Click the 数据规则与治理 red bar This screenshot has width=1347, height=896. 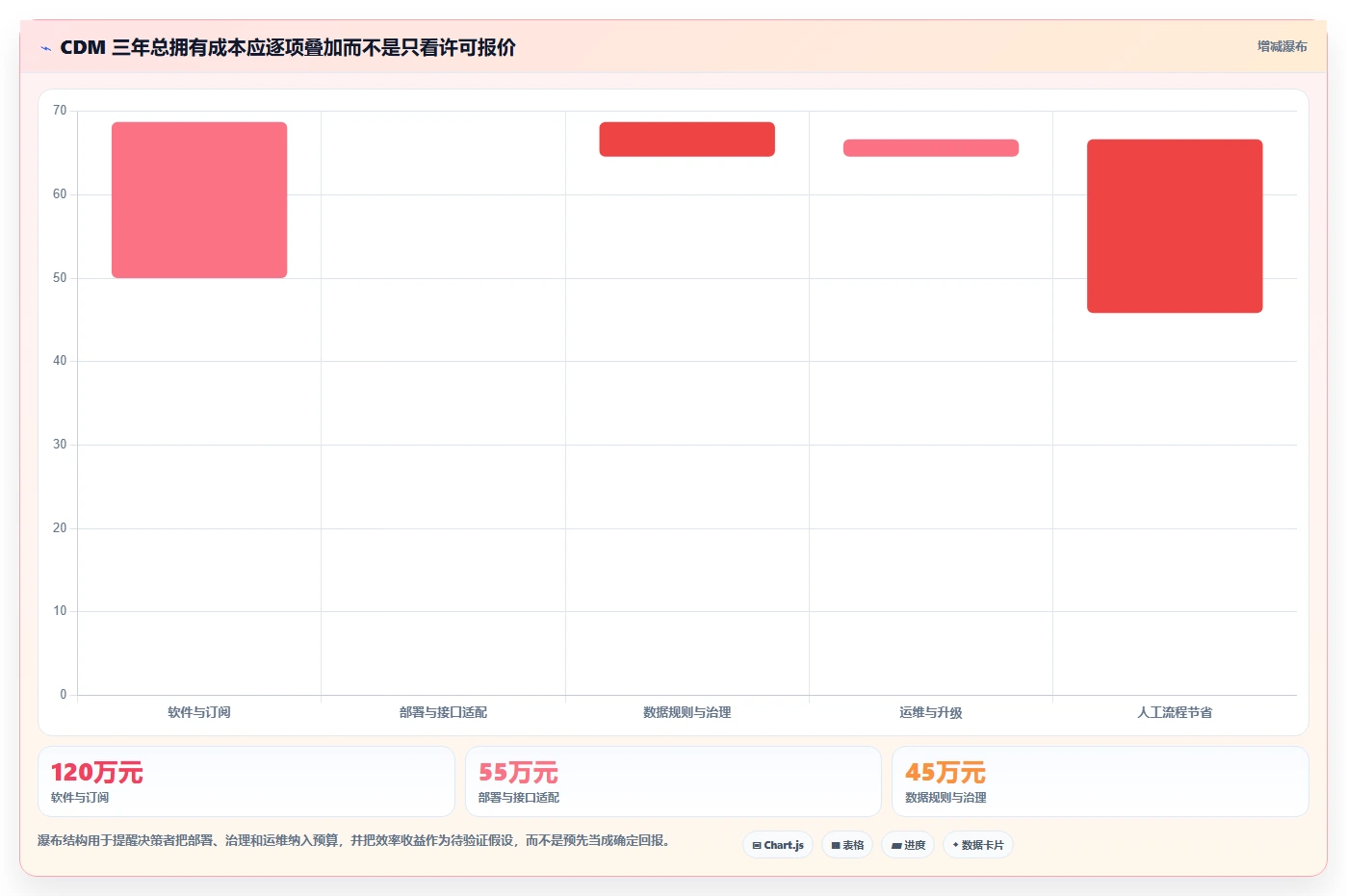coord(686,140)
